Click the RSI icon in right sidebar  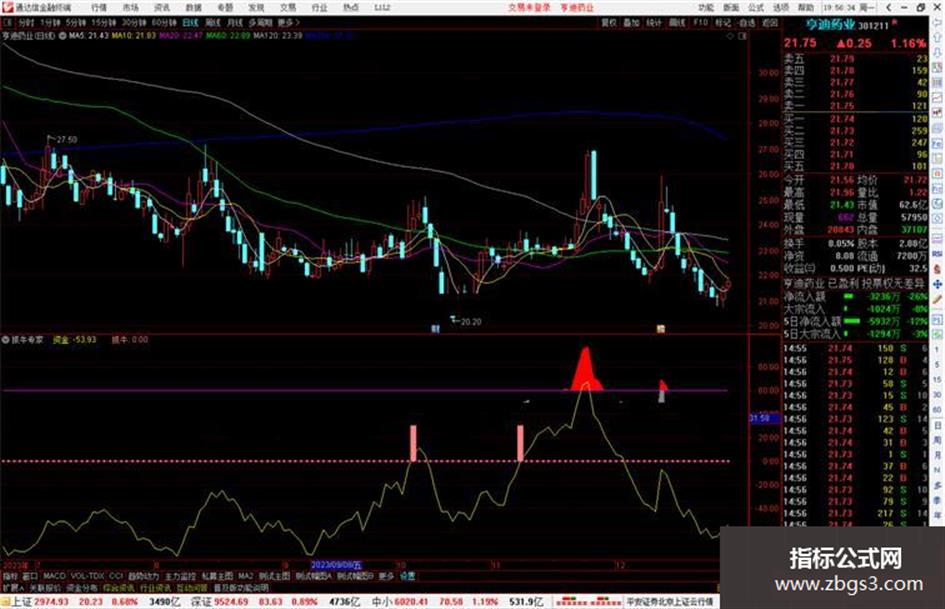coord(937,254)
